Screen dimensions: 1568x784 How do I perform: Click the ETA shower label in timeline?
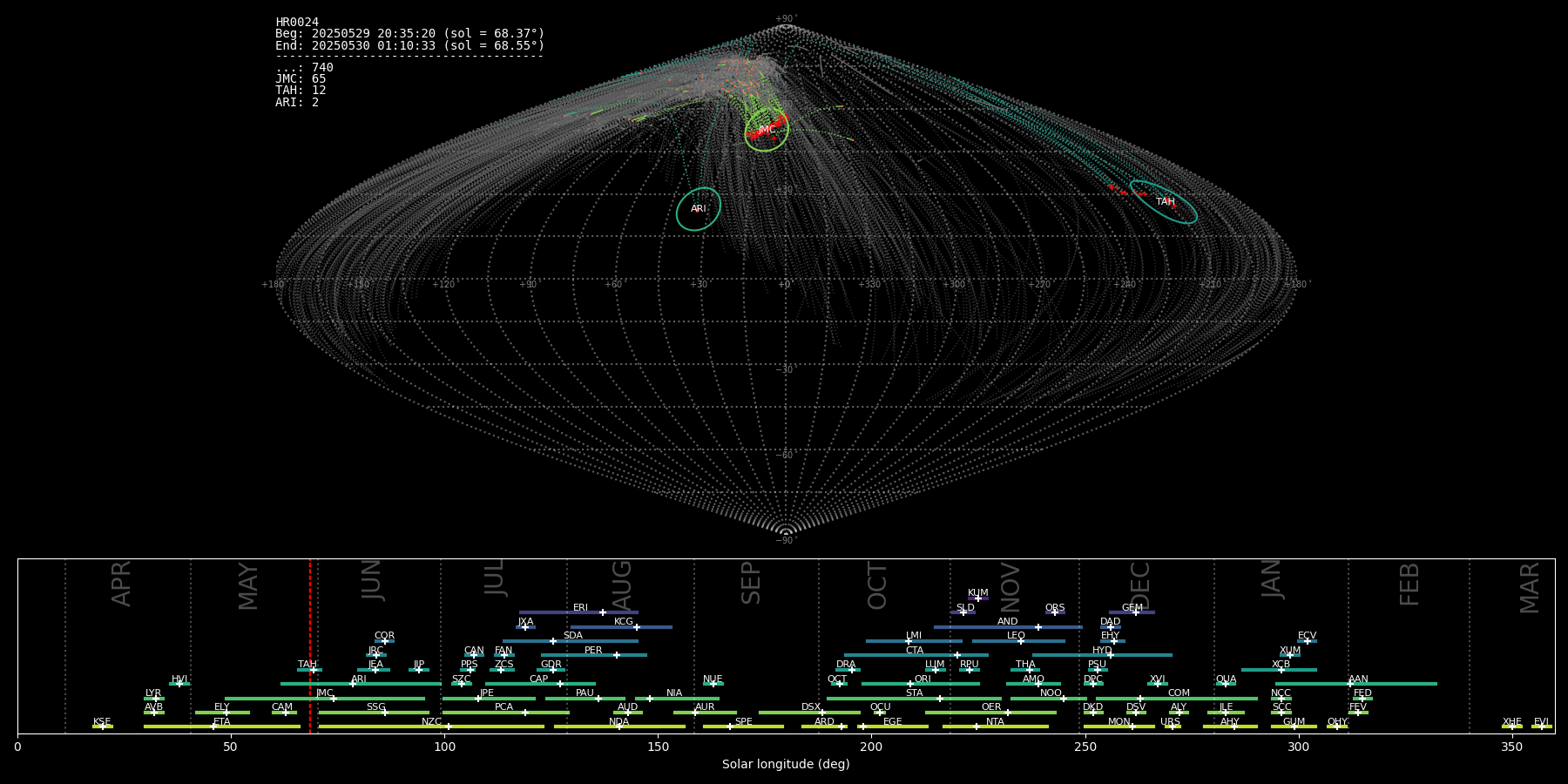pyautogui.click(x=222, y=722)
